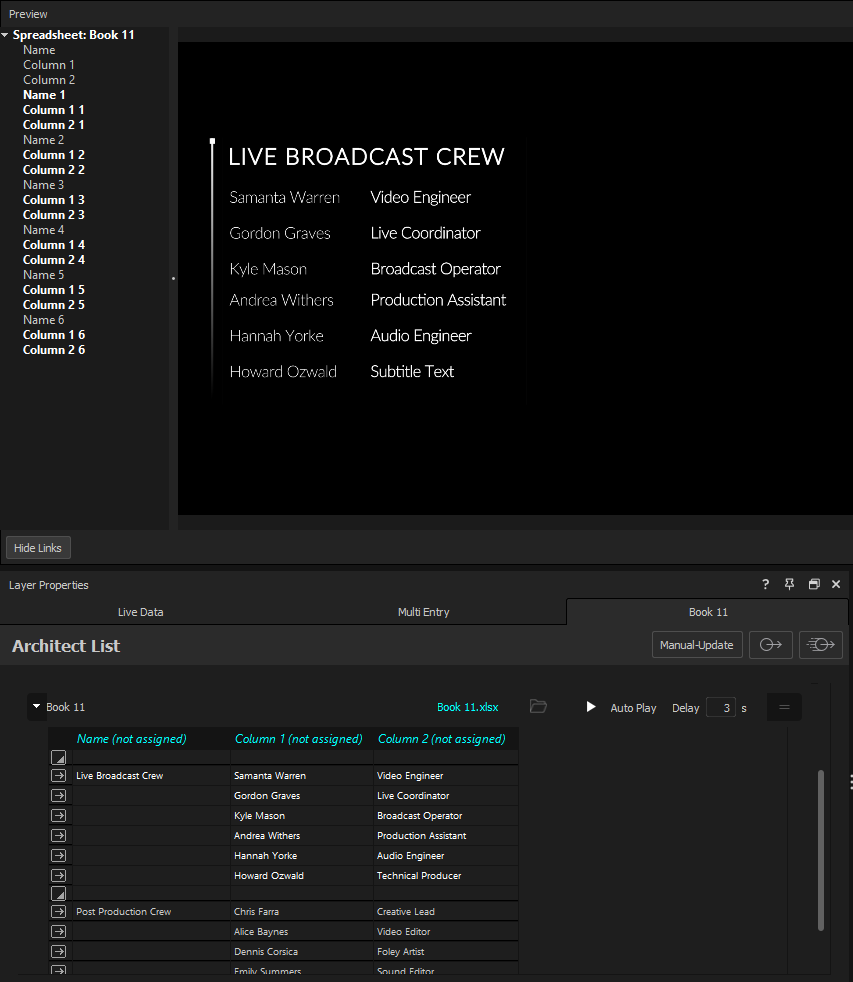Select the Column 2 3 tree item
853x982 pixels.
[54, 215]
